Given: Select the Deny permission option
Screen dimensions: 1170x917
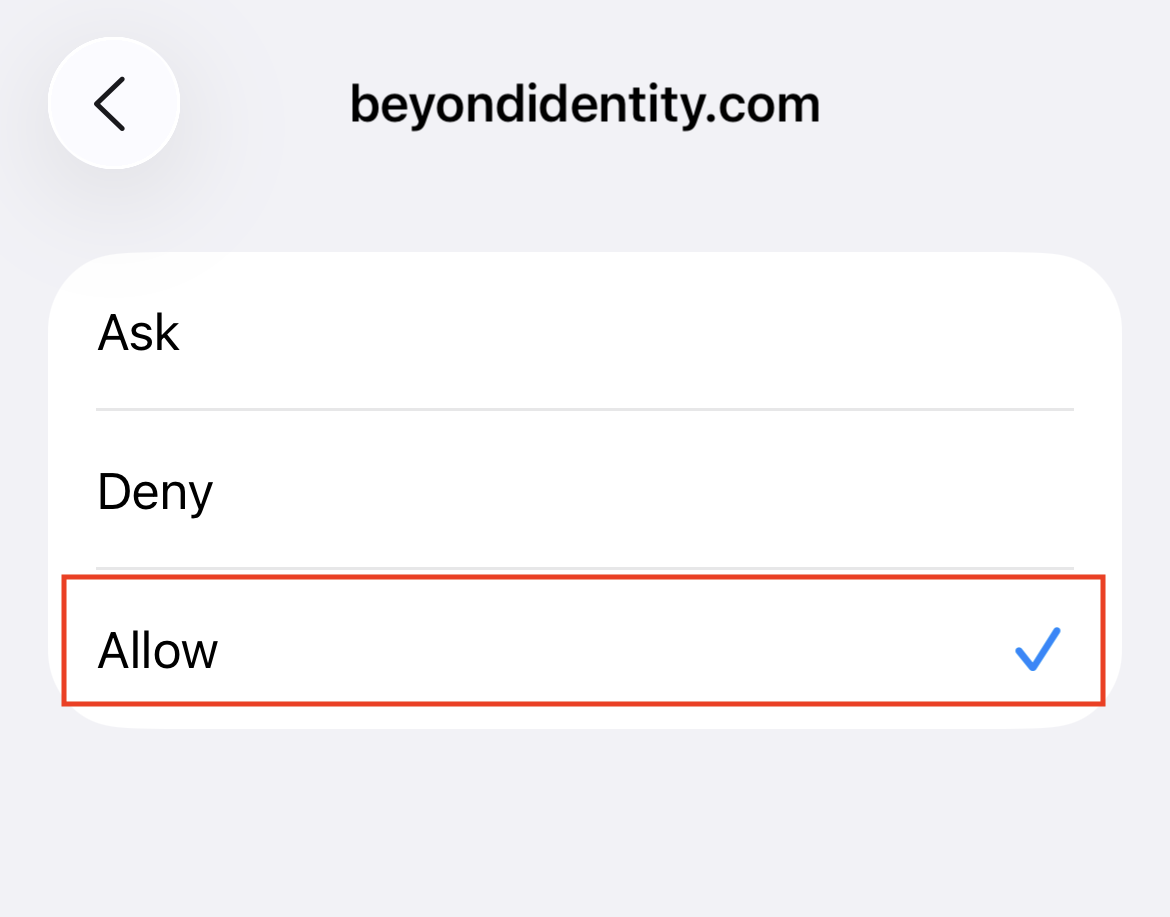Looking at the screenshot, I should pos(585,491).
